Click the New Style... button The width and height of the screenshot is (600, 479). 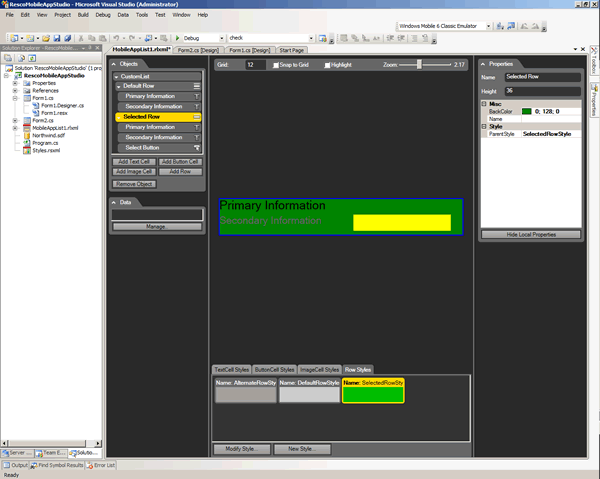coord(302,449)
